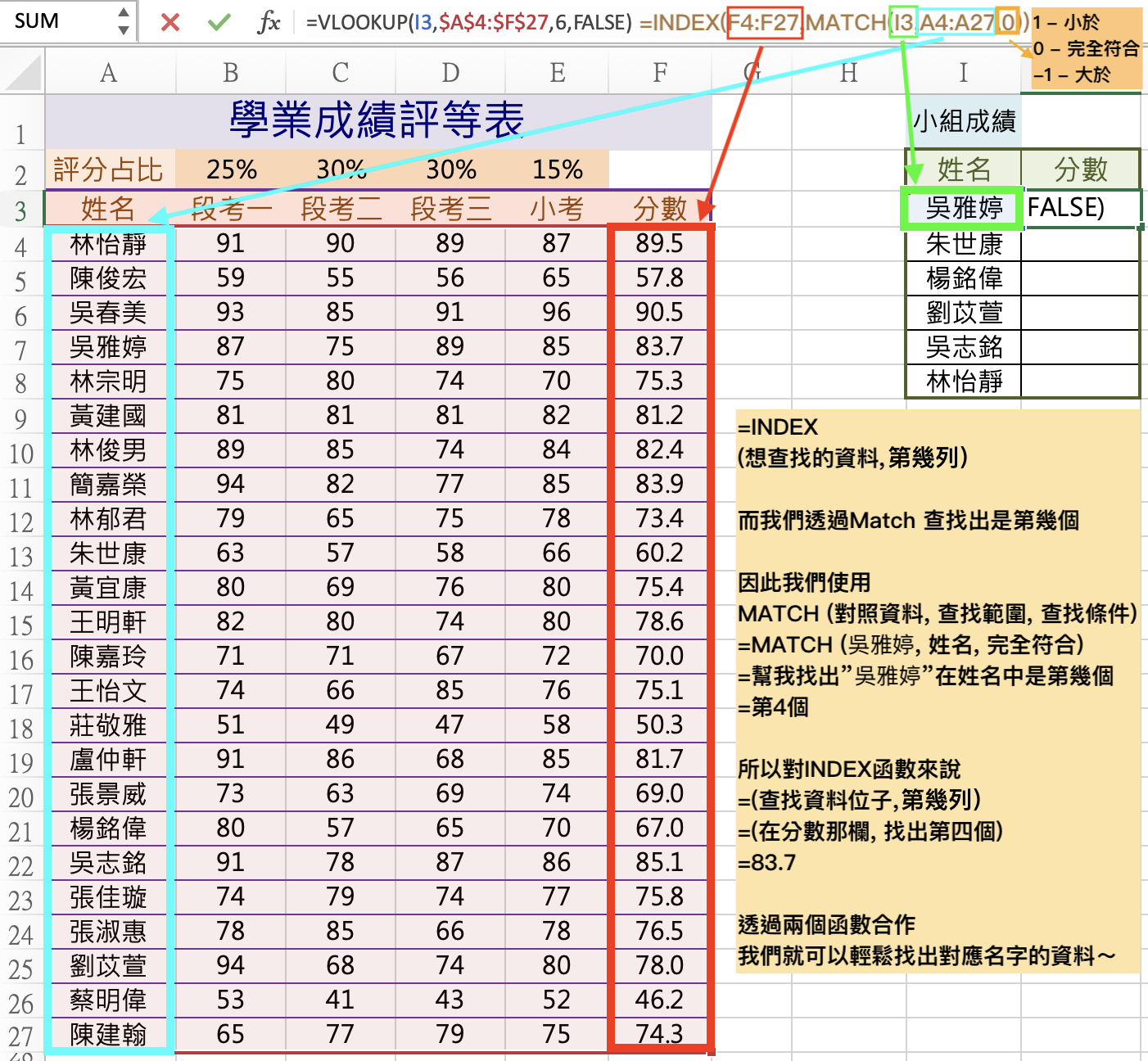This screenshot has width=1148, height=1061.
Task: Select all cells with corner triangle
Action: tap(22, 72)
